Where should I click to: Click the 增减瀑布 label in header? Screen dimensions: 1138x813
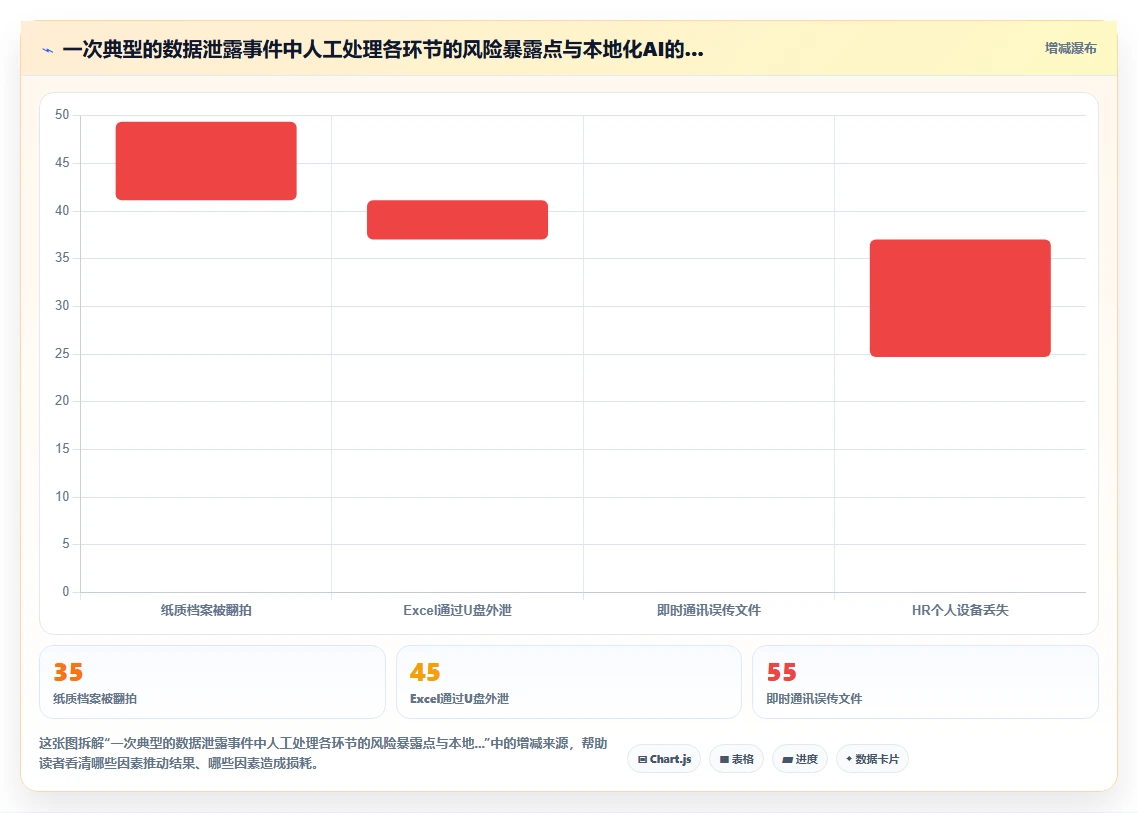click(x=1071, y=48)
